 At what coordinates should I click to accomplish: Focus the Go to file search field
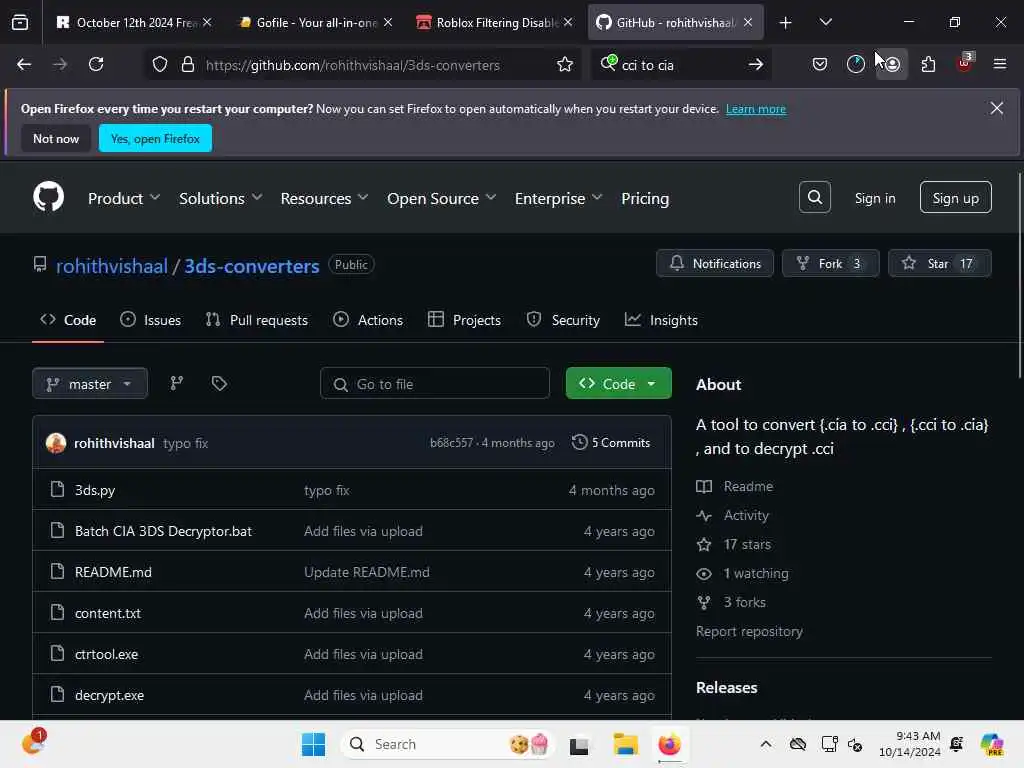[434, 384]
